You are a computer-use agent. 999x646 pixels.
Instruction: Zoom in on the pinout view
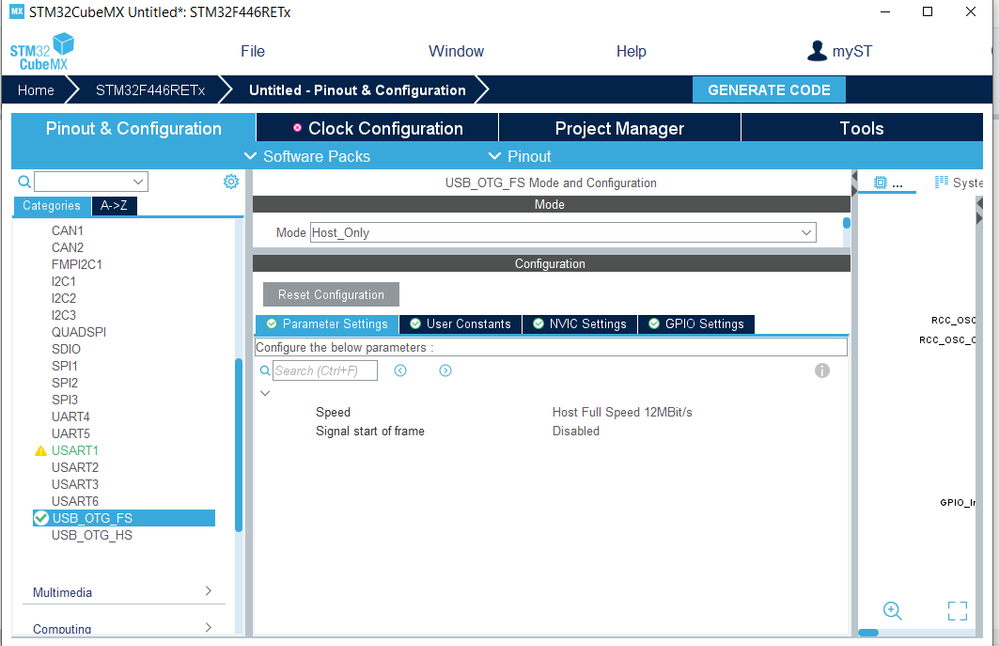click(x=893, y=611)
